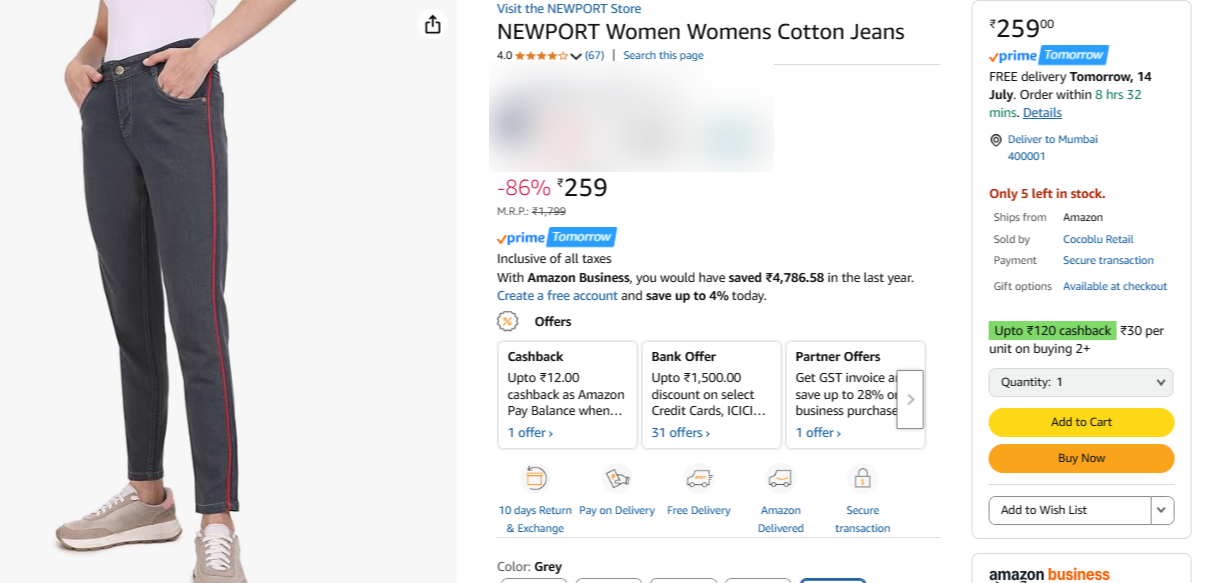The width and height of the screenshot is (1211, 583).
Task: Expand the Add to Wish List arrow
Action: (1162, 510)
